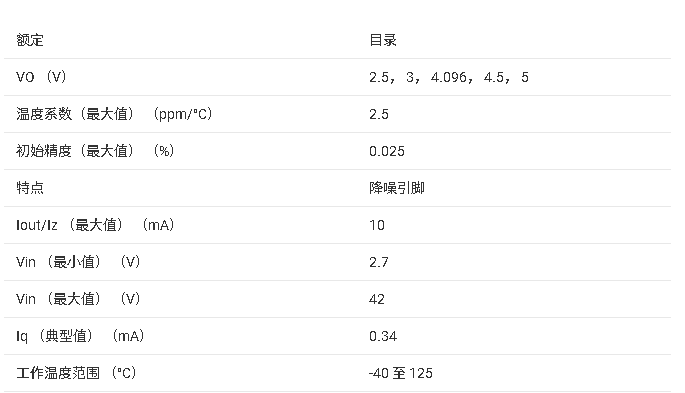Click the Vin (最小值) (V) label
Screen dimensions: 685x393
[x=78, y=262]
